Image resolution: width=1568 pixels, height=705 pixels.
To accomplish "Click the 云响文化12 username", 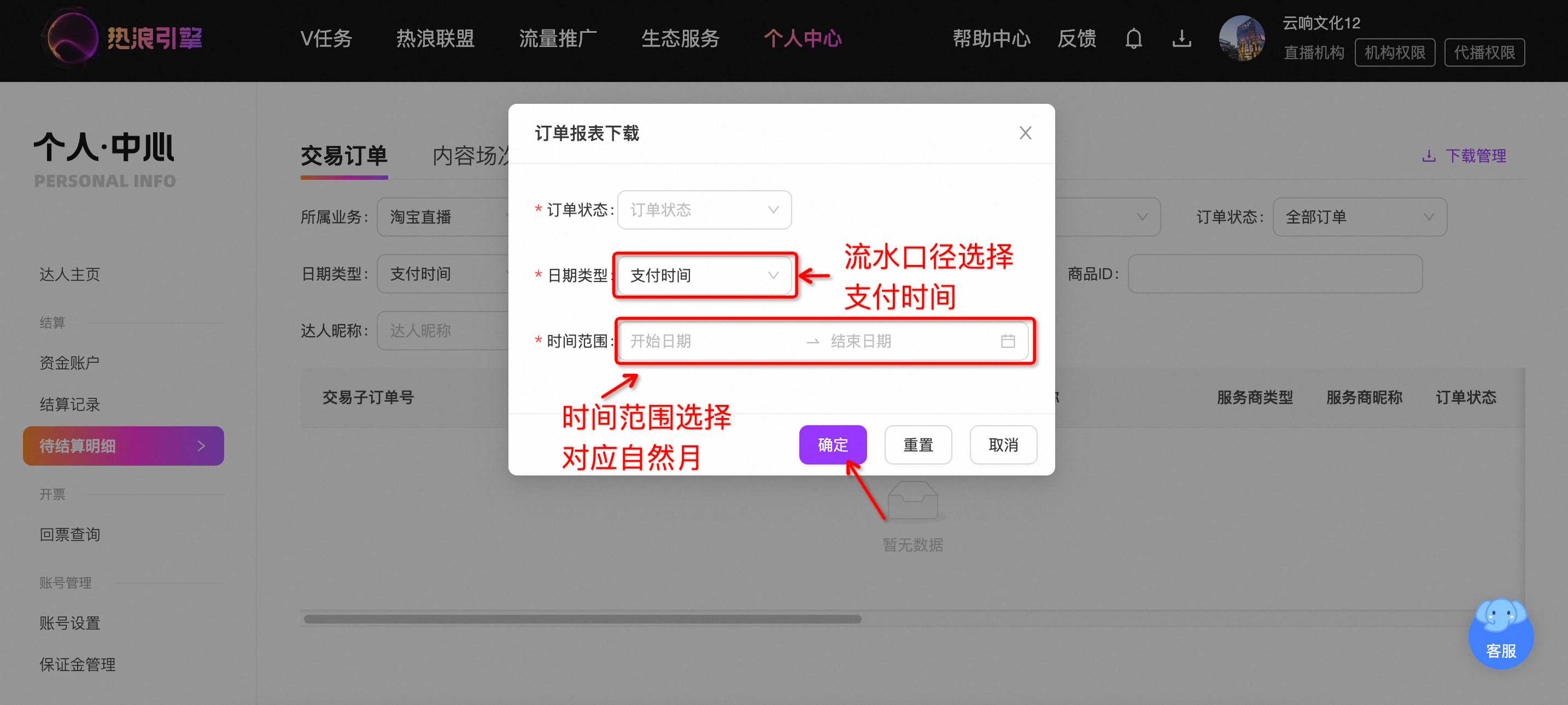I will tap(1321, 23).
